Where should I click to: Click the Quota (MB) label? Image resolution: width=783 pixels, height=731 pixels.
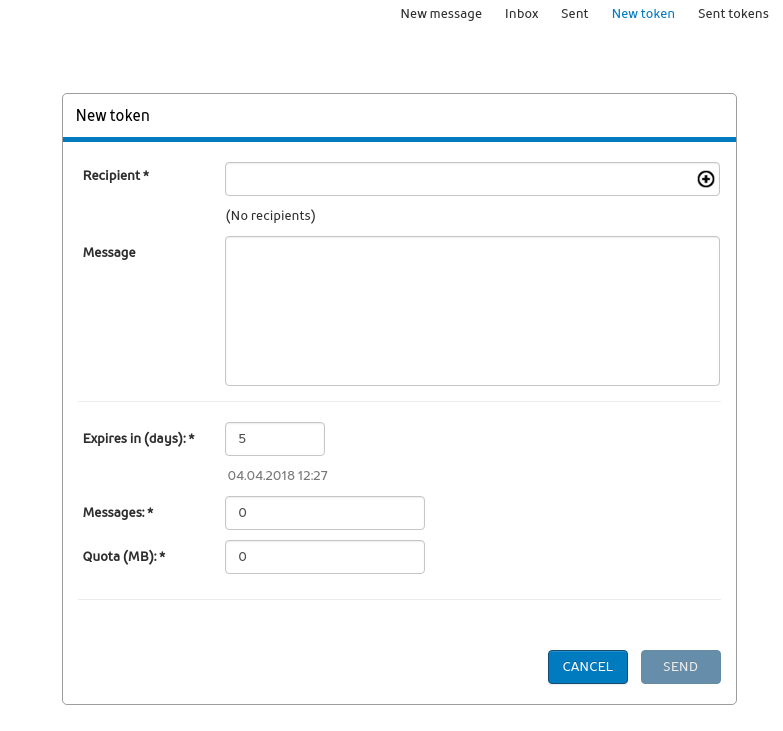123,557
